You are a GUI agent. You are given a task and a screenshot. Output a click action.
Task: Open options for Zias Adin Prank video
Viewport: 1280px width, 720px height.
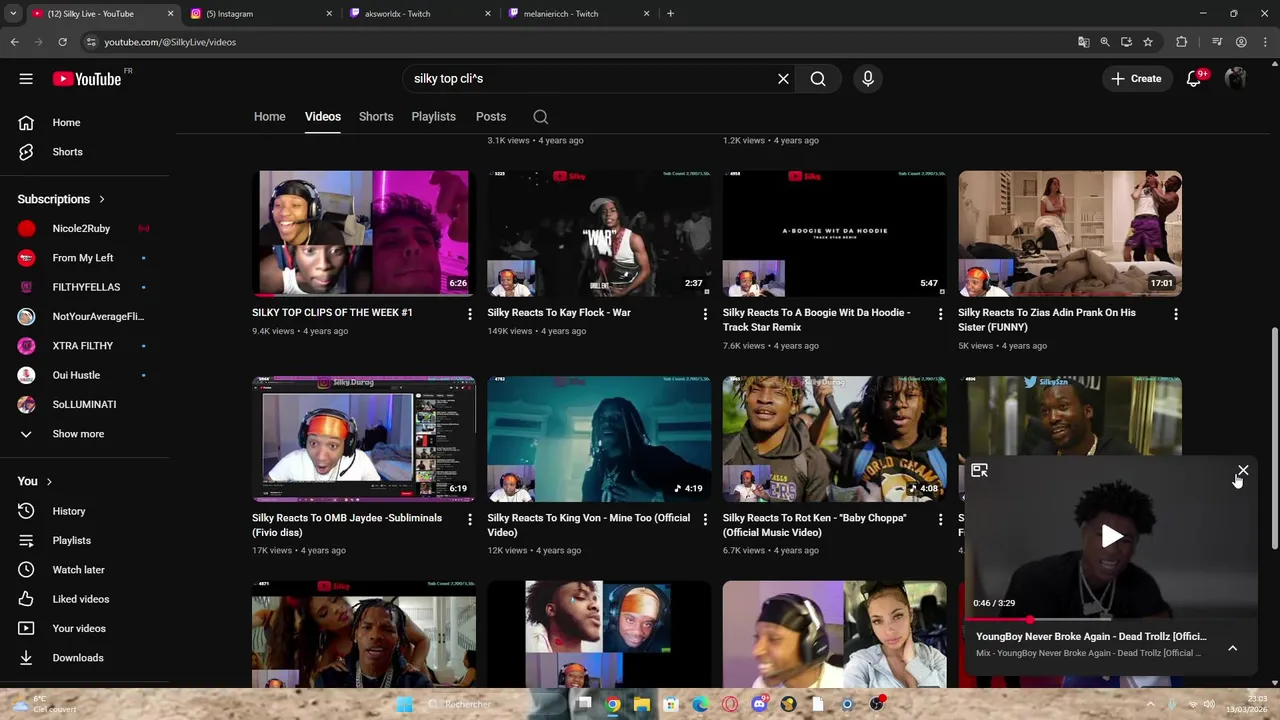[x=1176, y=314]
